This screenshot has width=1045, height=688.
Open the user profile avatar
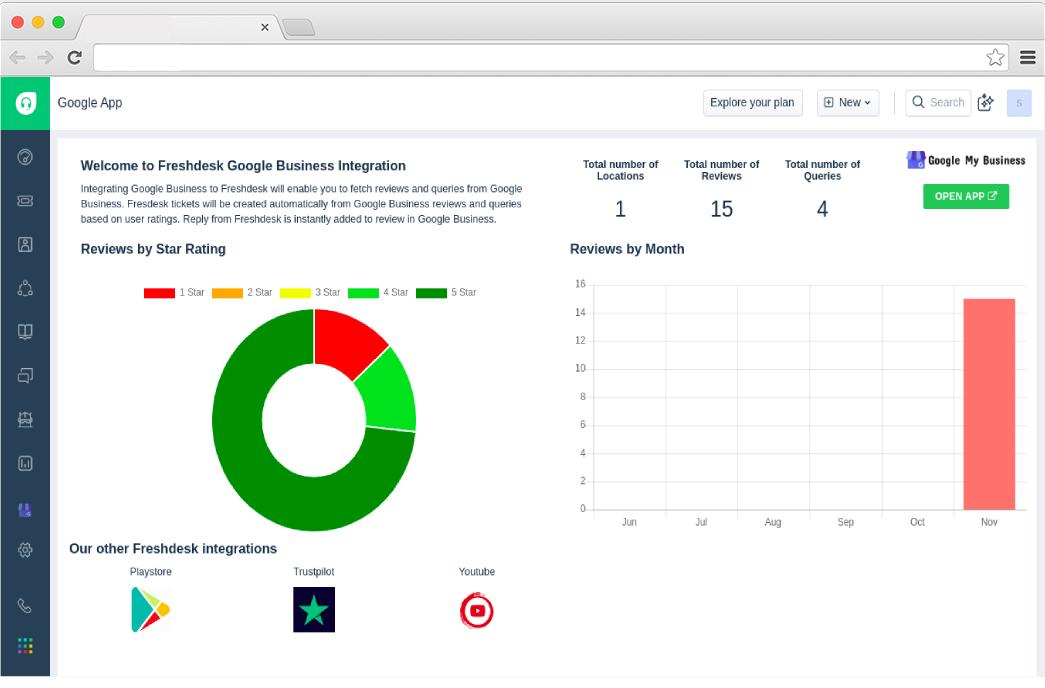1019,103
